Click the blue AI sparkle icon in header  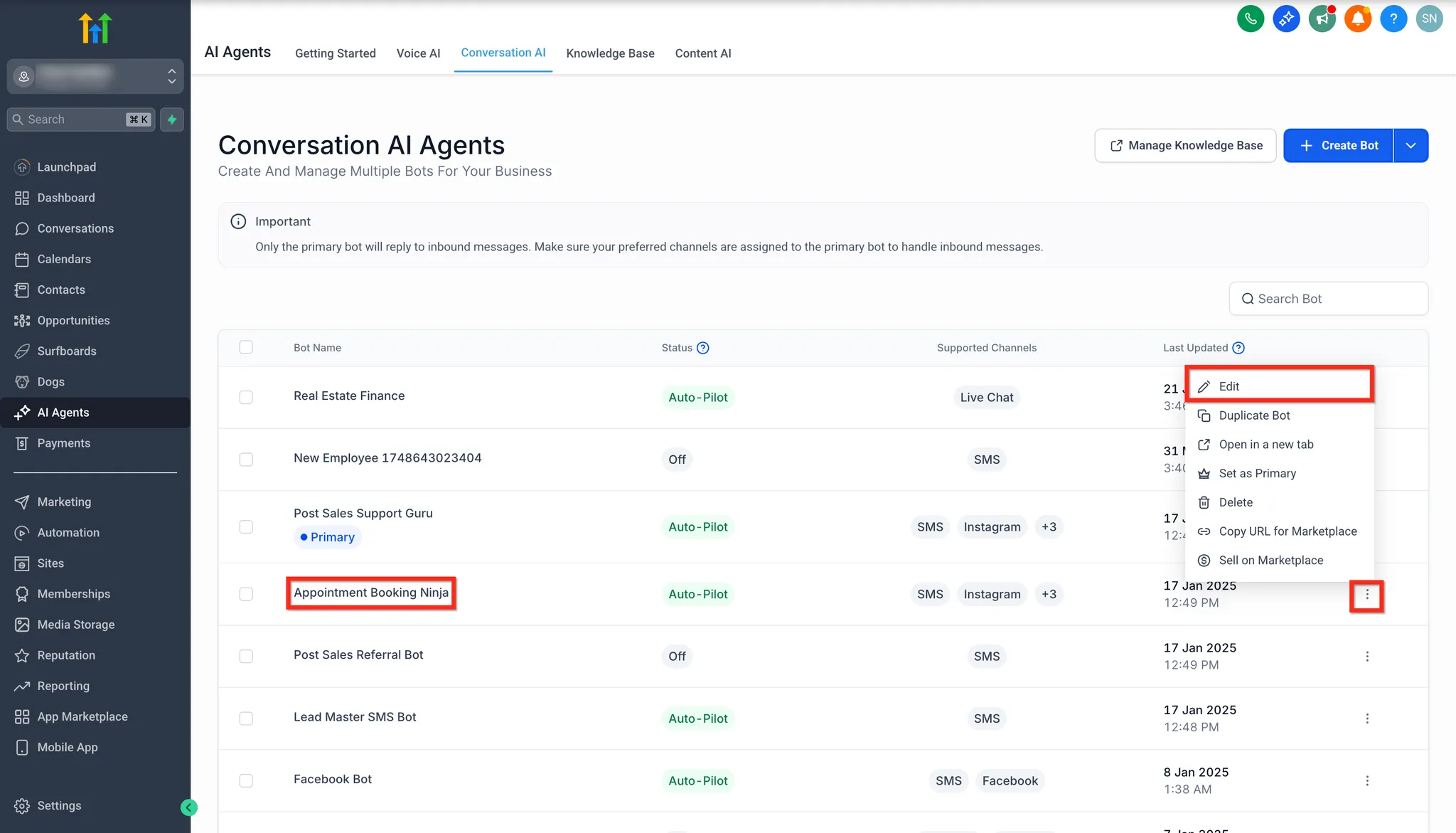click(x=1286, y=18)
